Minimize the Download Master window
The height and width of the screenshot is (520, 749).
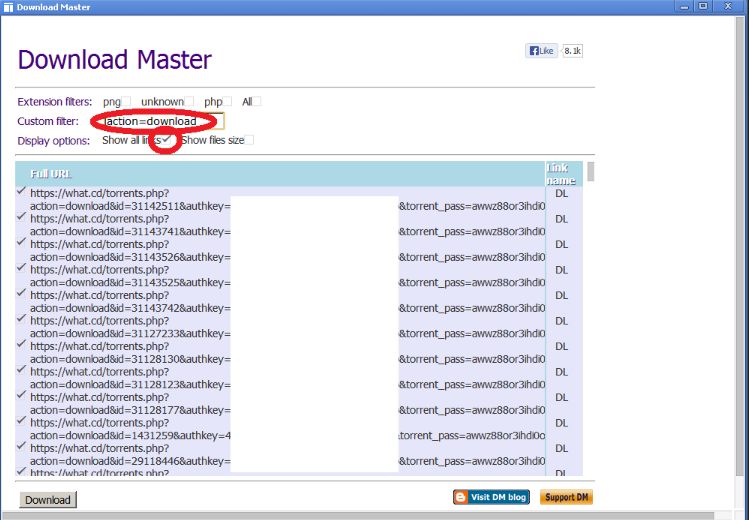tap(685, 7)
